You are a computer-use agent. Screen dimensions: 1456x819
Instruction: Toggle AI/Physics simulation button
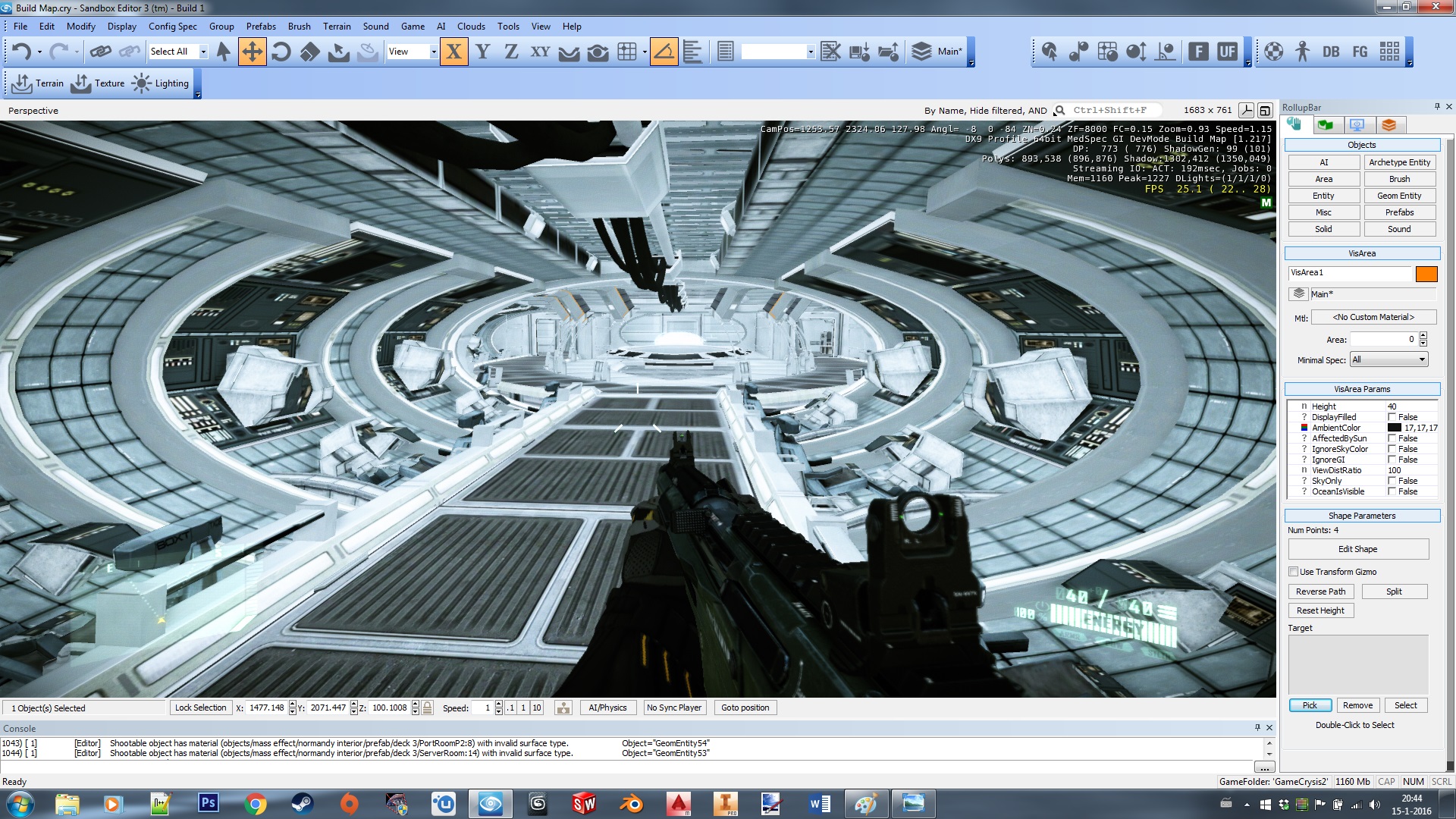pos(607,708)
